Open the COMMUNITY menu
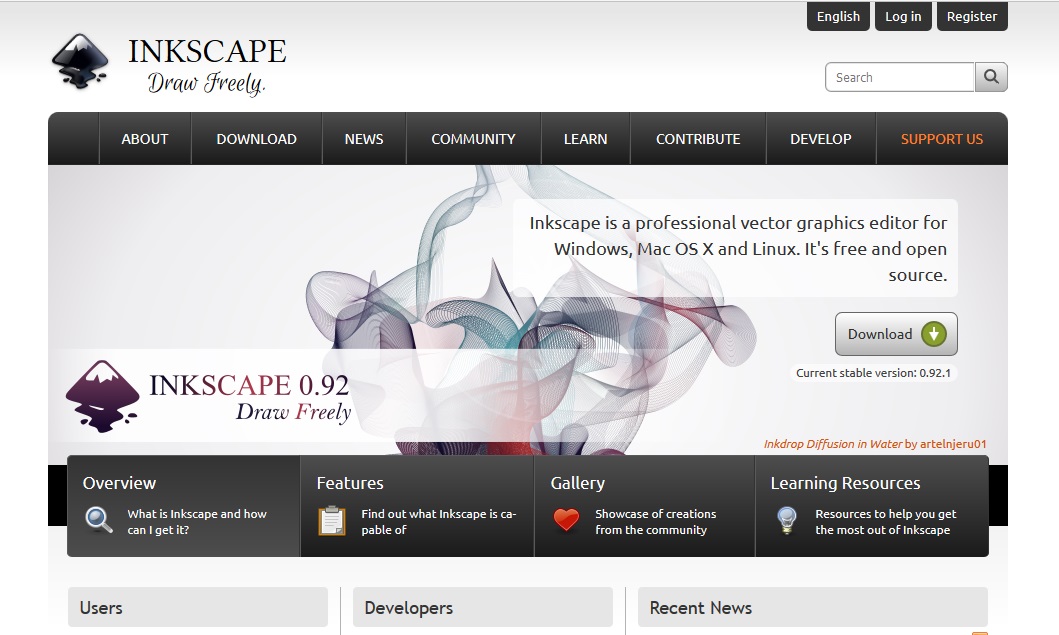This screenshot has width=1059, height=635. click(473, 139)
